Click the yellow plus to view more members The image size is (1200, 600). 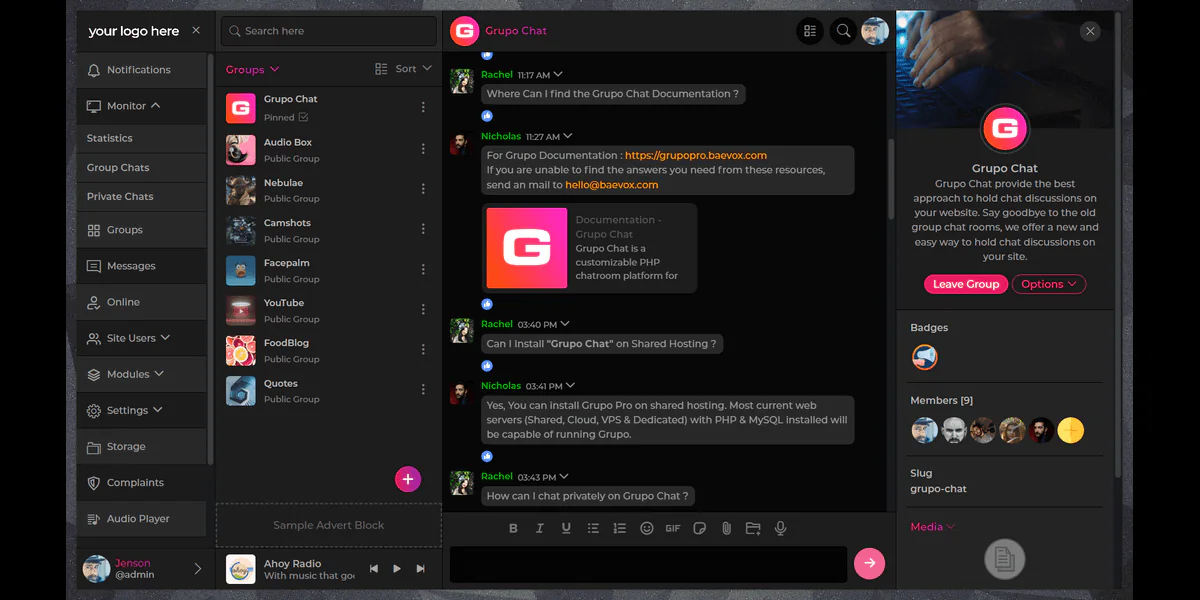click(x=1070, y=431)
